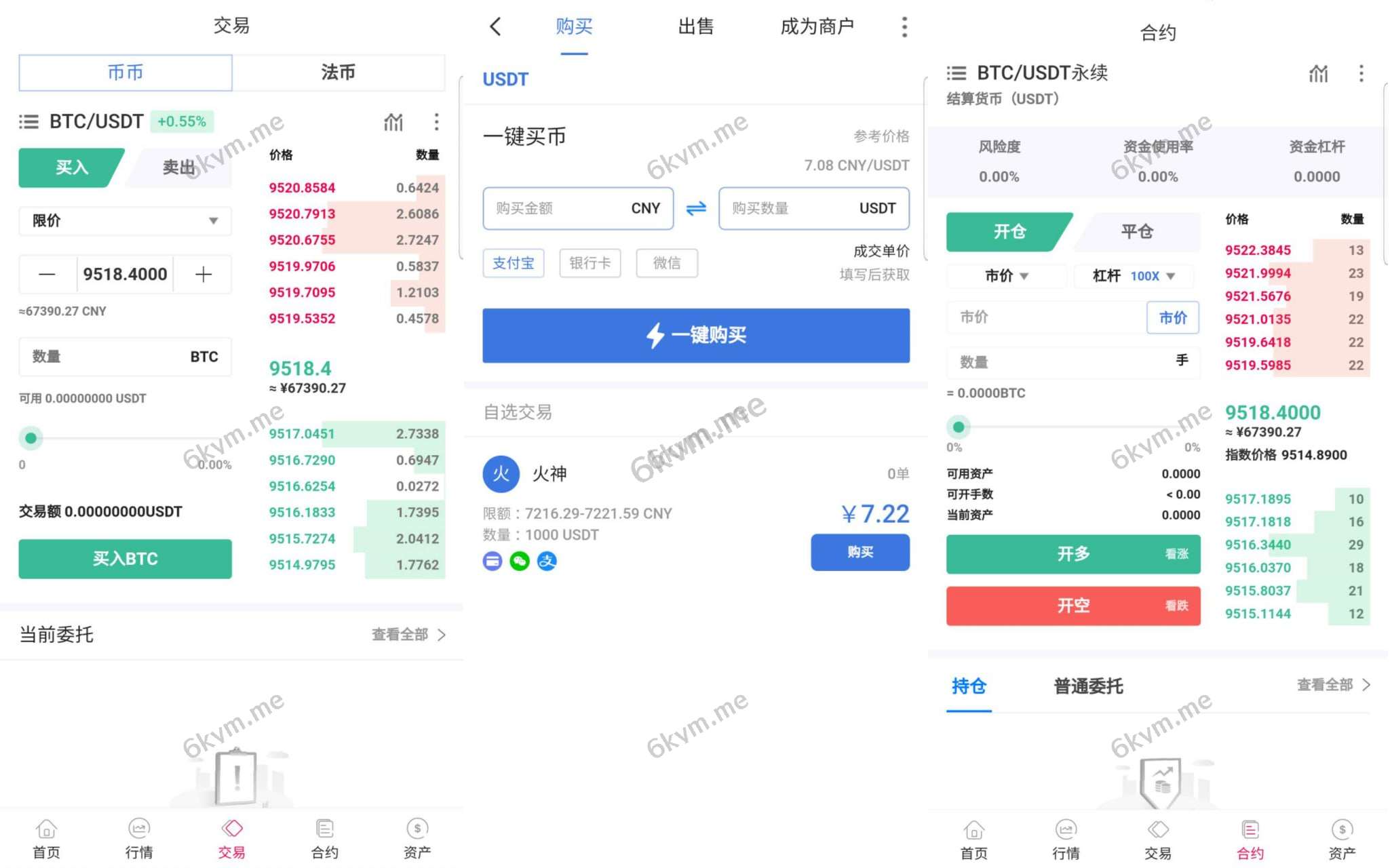
Task: Open the order book list icon beside BTC/USDT永续
Action: click(x=957, y=73)
